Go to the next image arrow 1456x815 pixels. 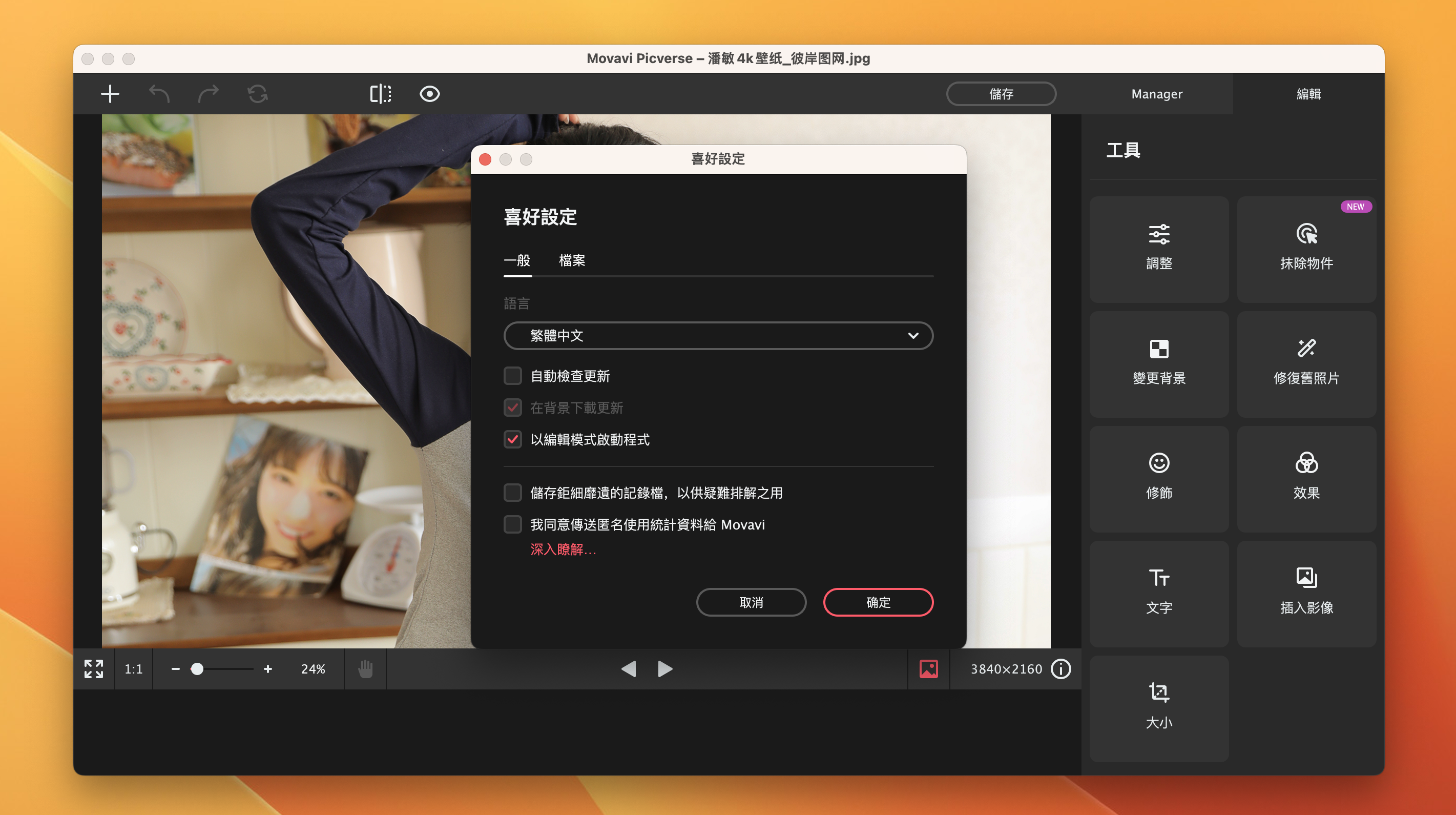(665, 669)
